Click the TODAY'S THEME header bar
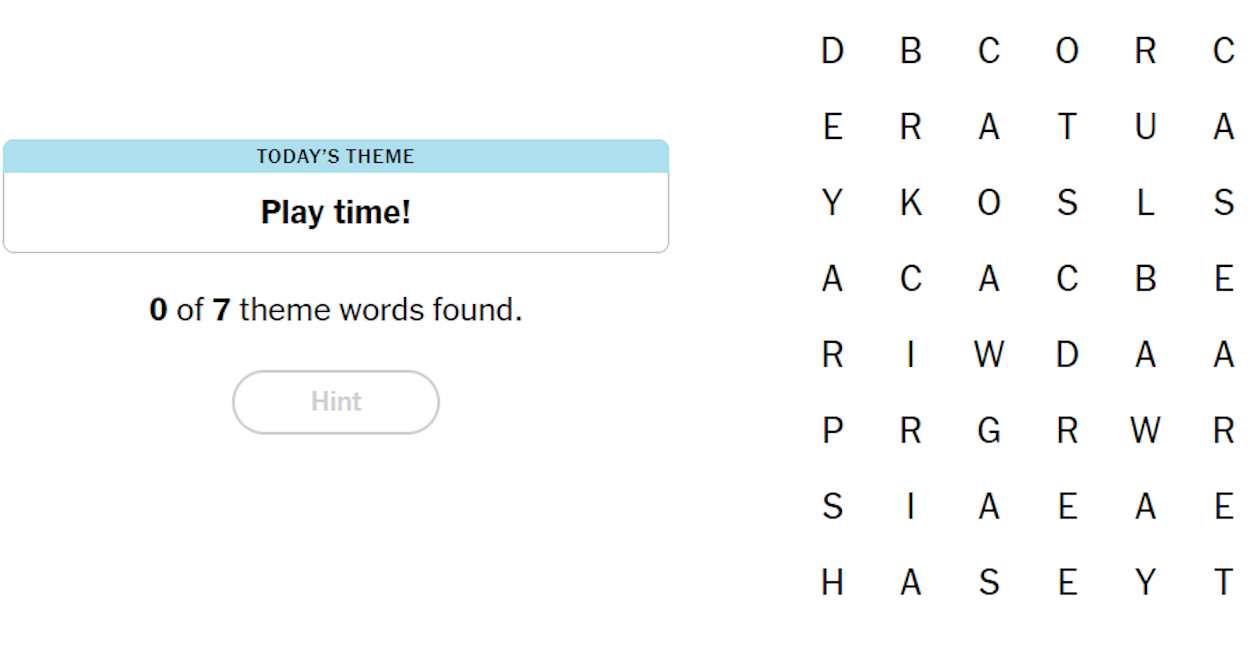The width and height of the screenshot is (1250, 654). (x=335, y=156)
